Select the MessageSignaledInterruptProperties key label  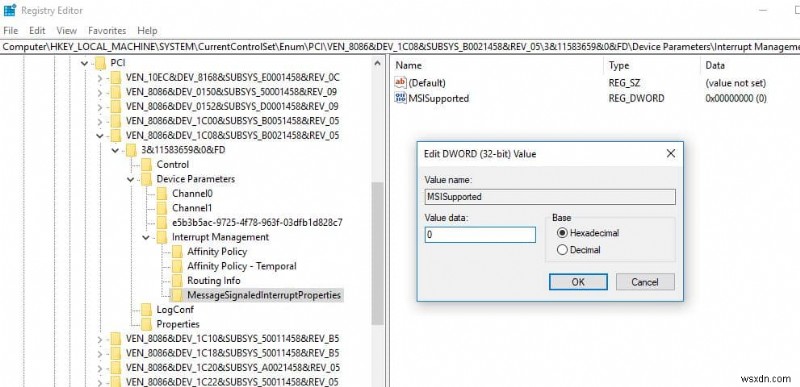click(x=264, y=295)
